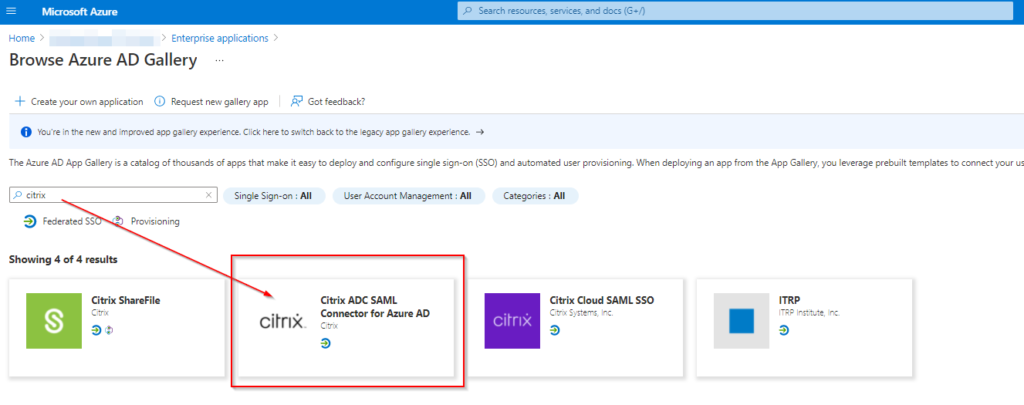Click purple citrix logo of Cloud SAML SSO
This screenshot has height=405, width=1024.
pyautogui.click(x=512, y=321)
